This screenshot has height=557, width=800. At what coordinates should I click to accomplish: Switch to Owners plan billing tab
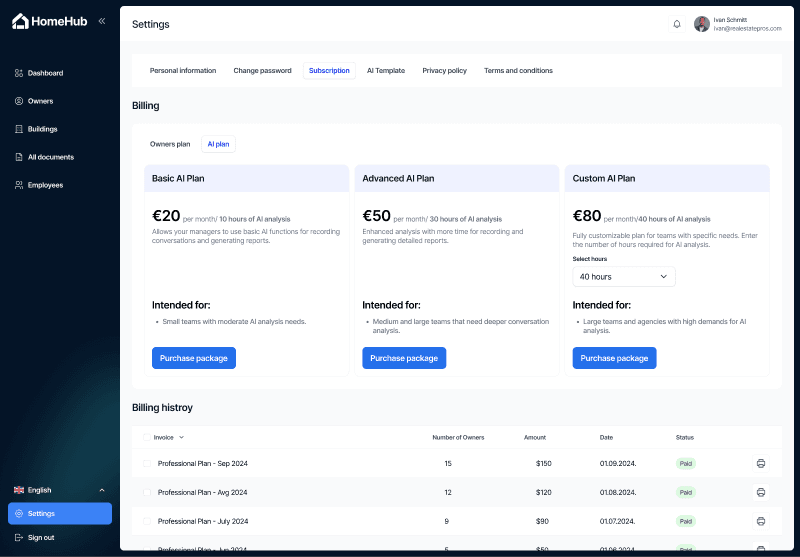point(170,144)
